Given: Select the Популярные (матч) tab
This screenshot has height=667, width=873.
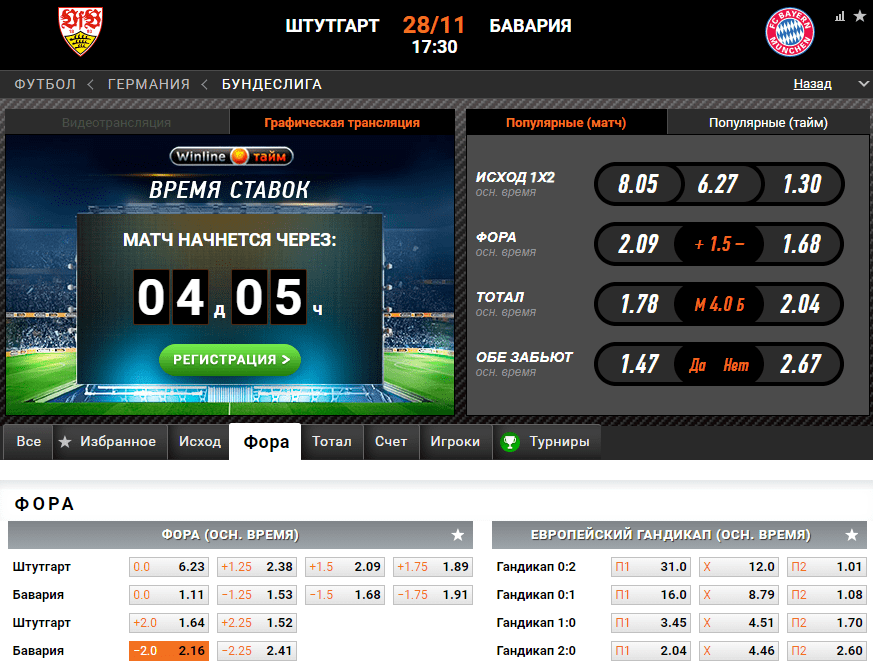Looking at the screenshot, I should pyautogui.click(x=566, y=122).
